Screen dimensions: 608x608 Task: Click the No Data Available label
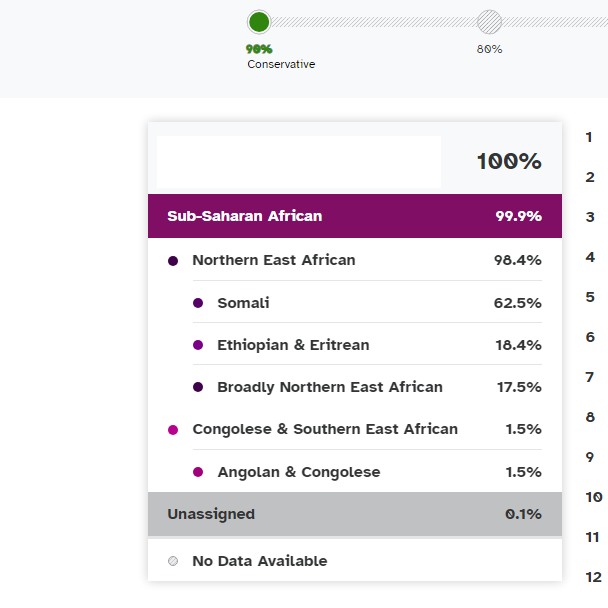259,561
